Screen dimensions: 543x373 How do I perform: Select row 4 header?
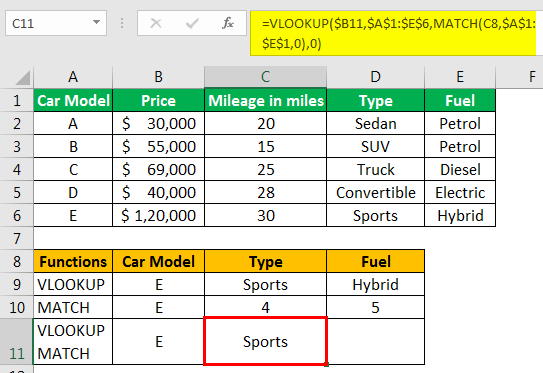17,169
